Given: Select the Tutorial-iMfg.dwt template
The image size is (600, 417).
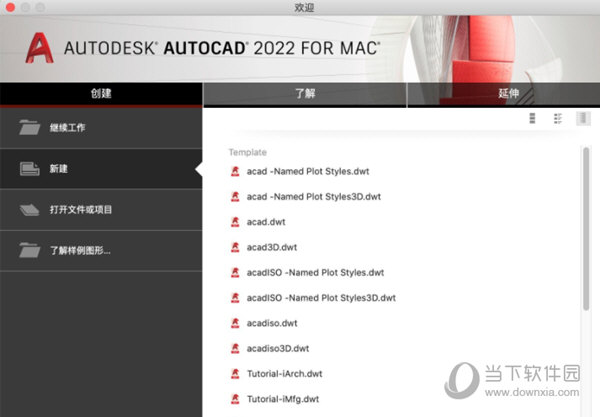Looking at the screenshot, I should [283, 399].
